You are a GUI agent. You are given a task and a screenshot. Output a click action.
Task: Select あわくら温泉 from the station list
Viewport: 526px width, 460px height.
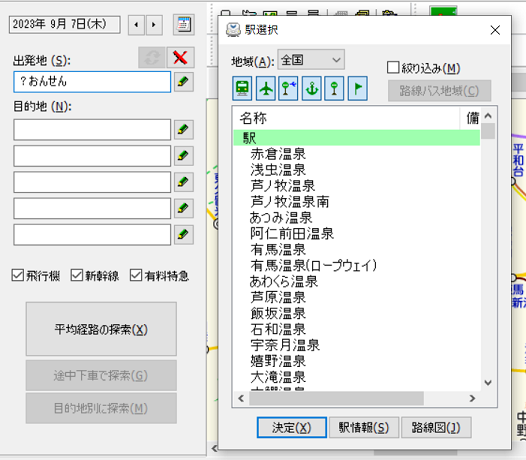[x=283, y=281]
